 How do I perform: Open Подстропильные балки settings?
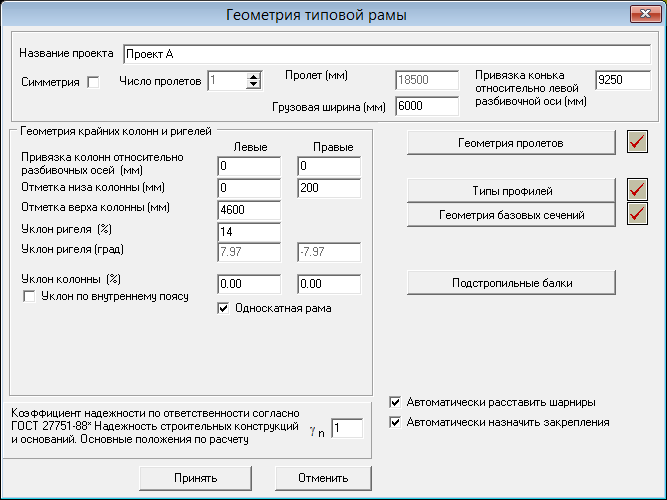(511, 283)
